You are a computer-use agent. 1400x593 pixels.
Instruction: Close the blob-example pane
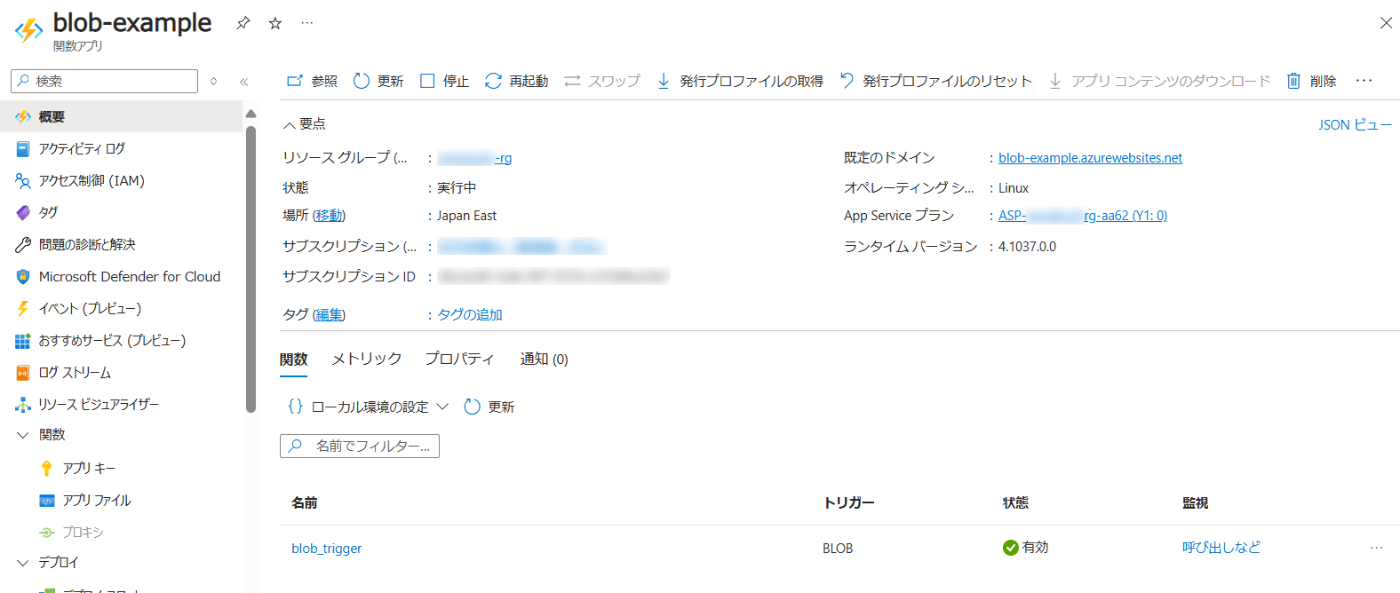pos(1385,23)
